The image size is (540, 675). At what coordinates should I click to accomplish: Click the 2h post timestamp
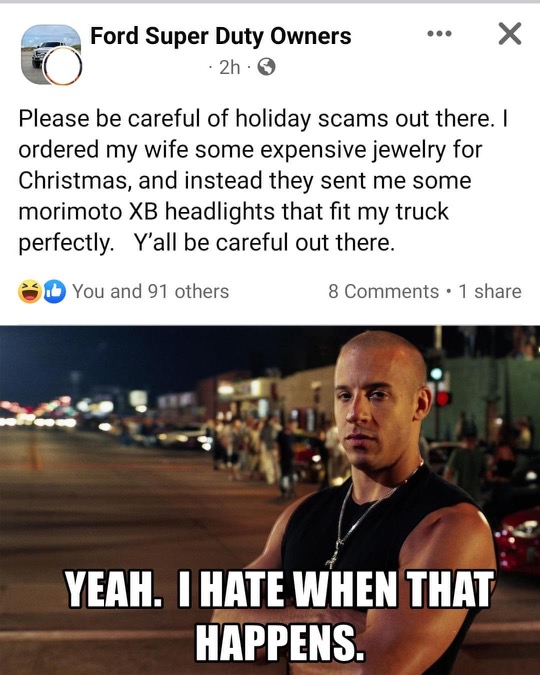point(229,67)
